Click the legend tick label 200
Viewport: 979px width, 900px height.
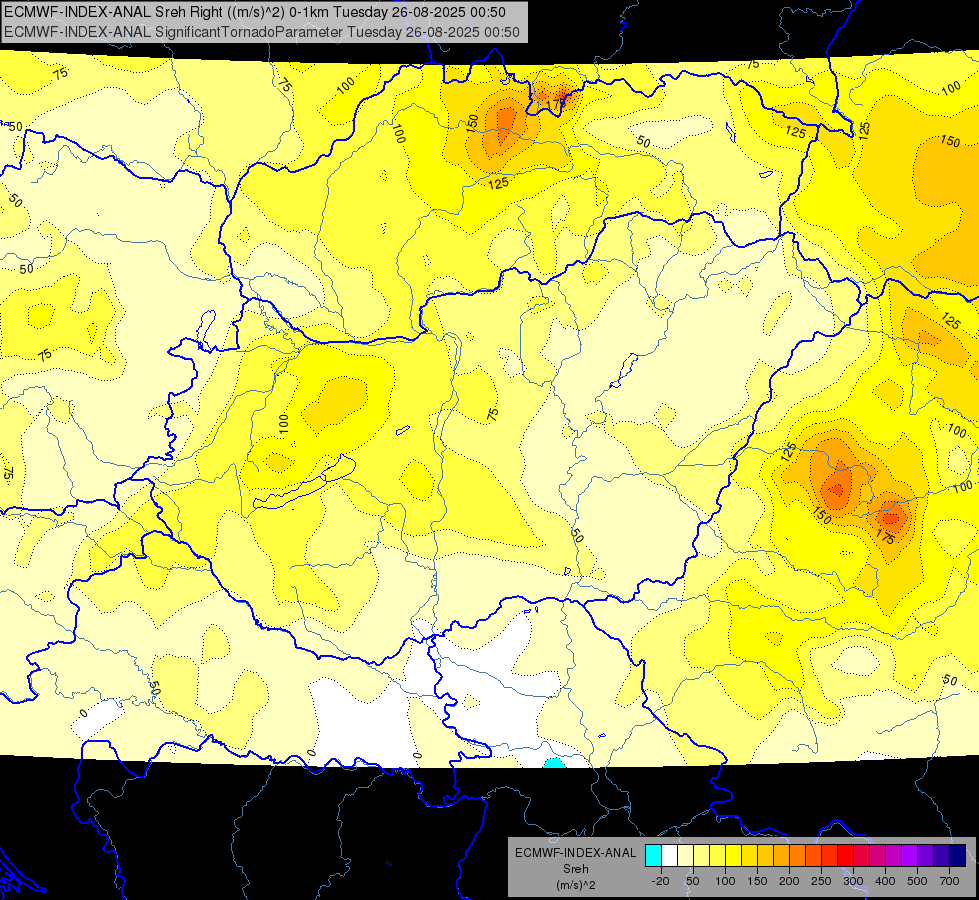coord(789,881)
